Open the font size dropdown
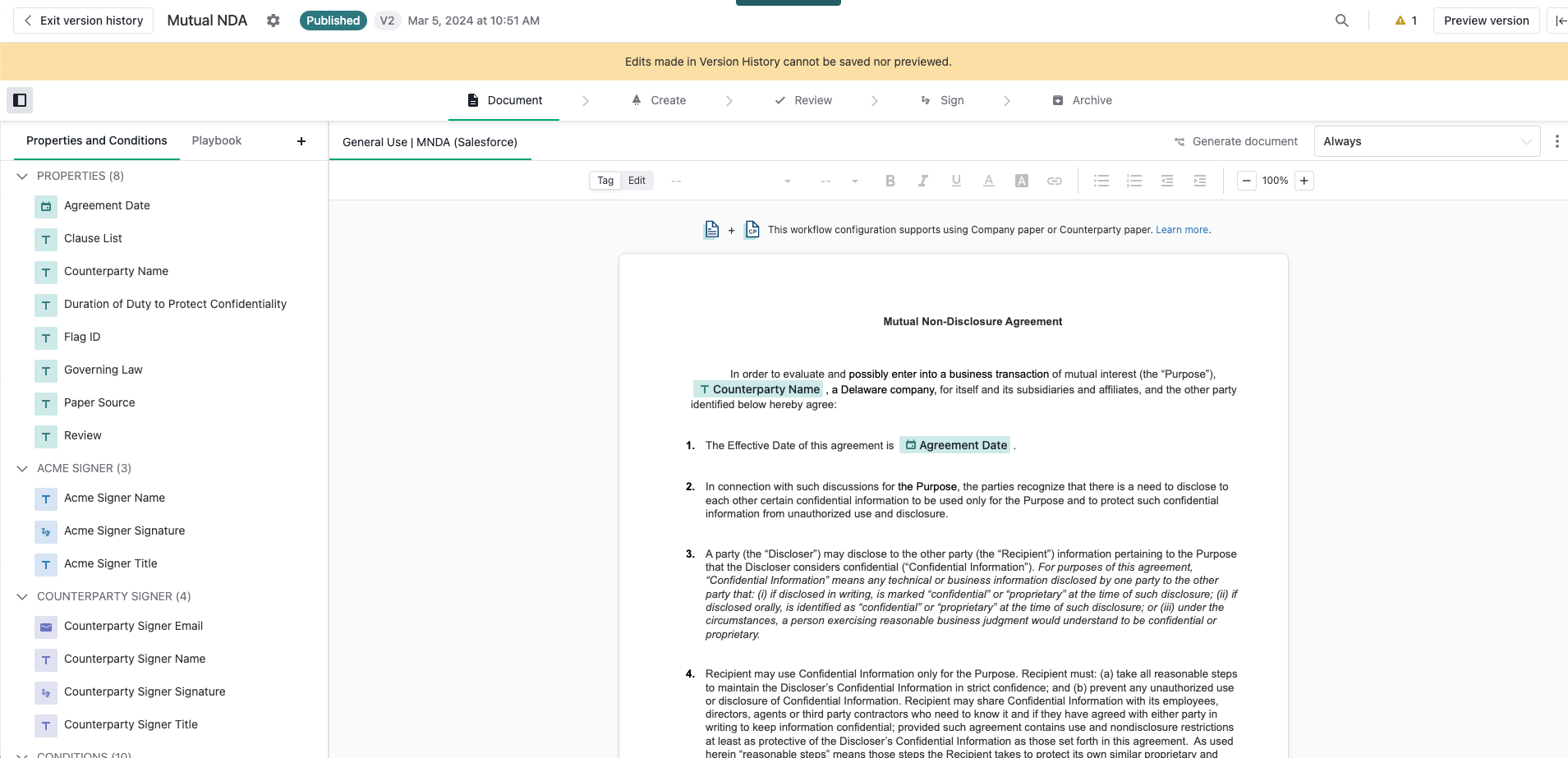The height and width of the screenshot is (758, 1568). coord(839,181)
